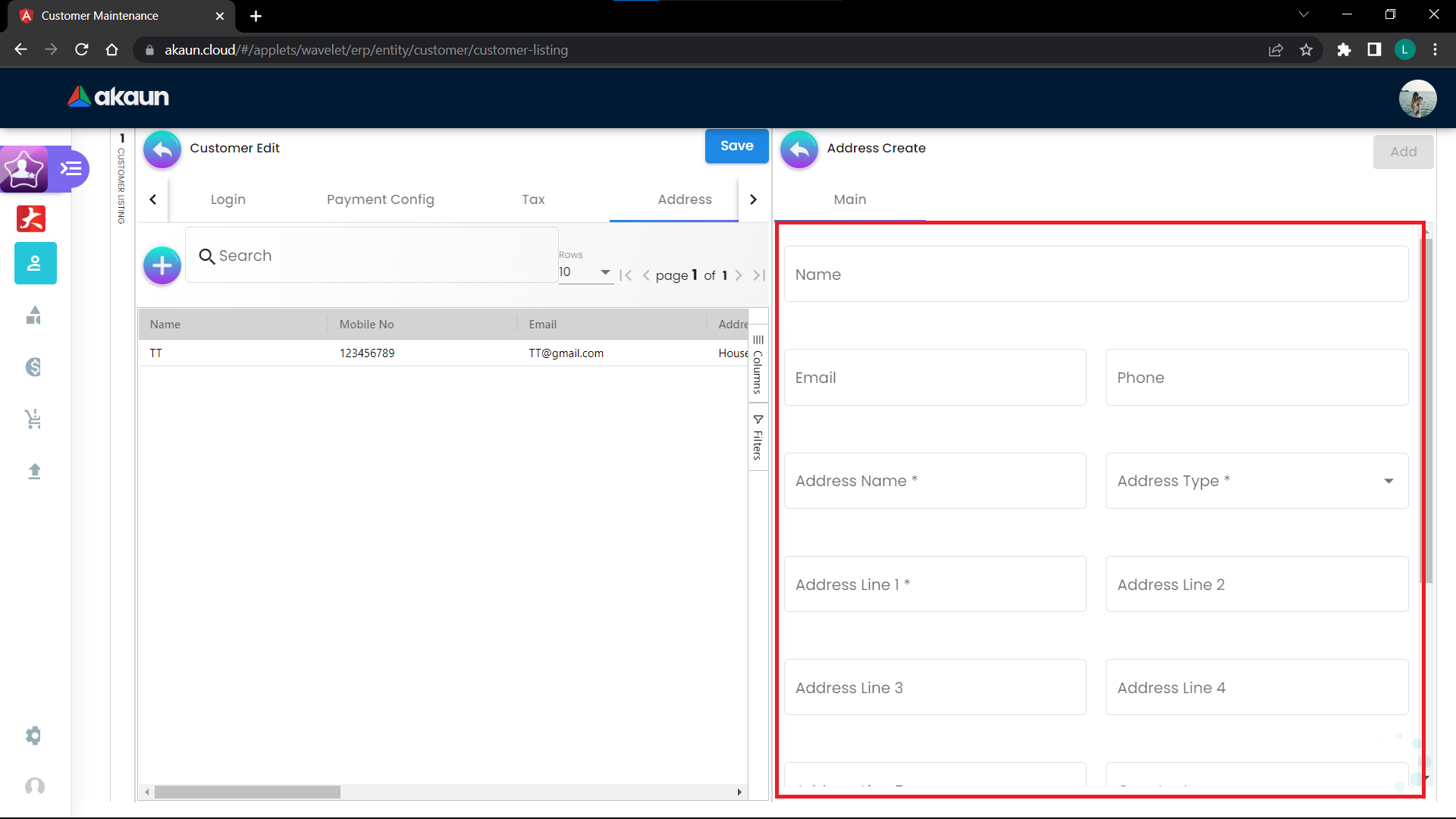Click the upload arrow sidebar icon
The image size is (1456, 819).
coord(34,471)
